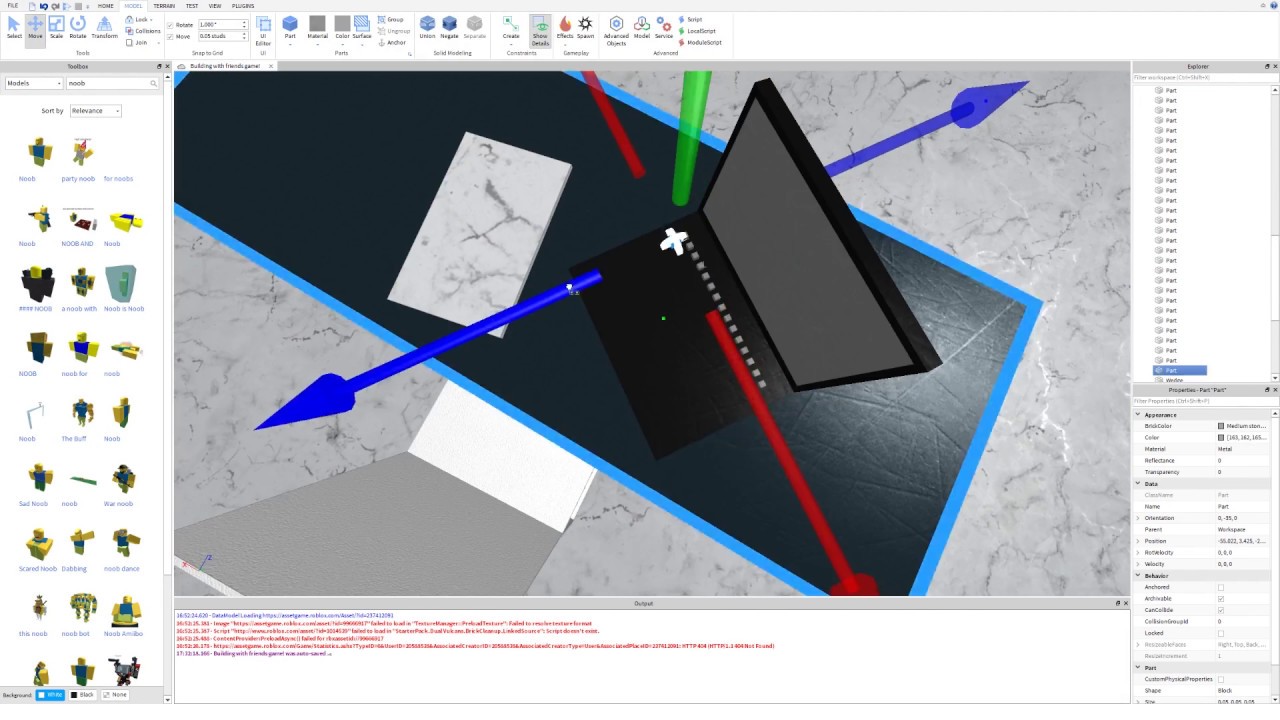Click the Group parts button
The height and width of the screenshot is (720, 1280).
coord(391,19)
